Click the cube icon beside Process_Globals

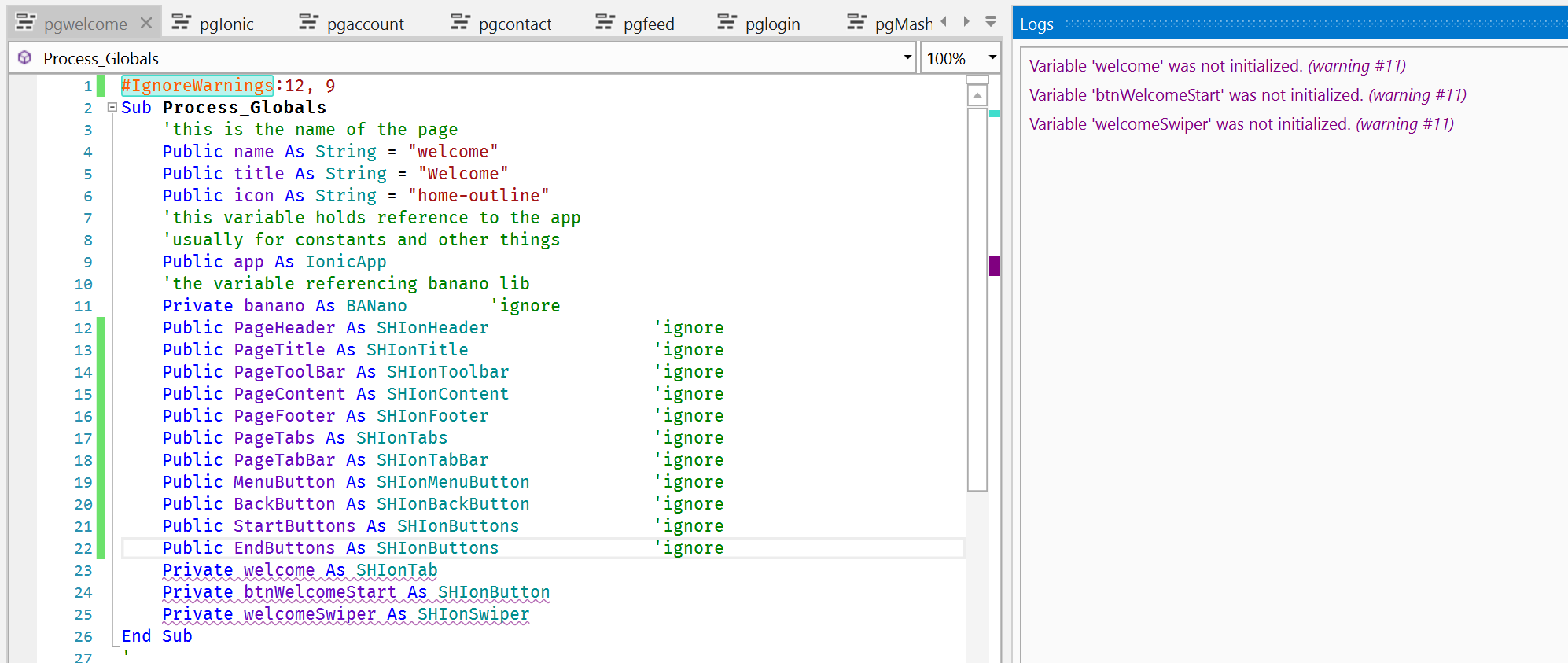click(x=24, y=58)
